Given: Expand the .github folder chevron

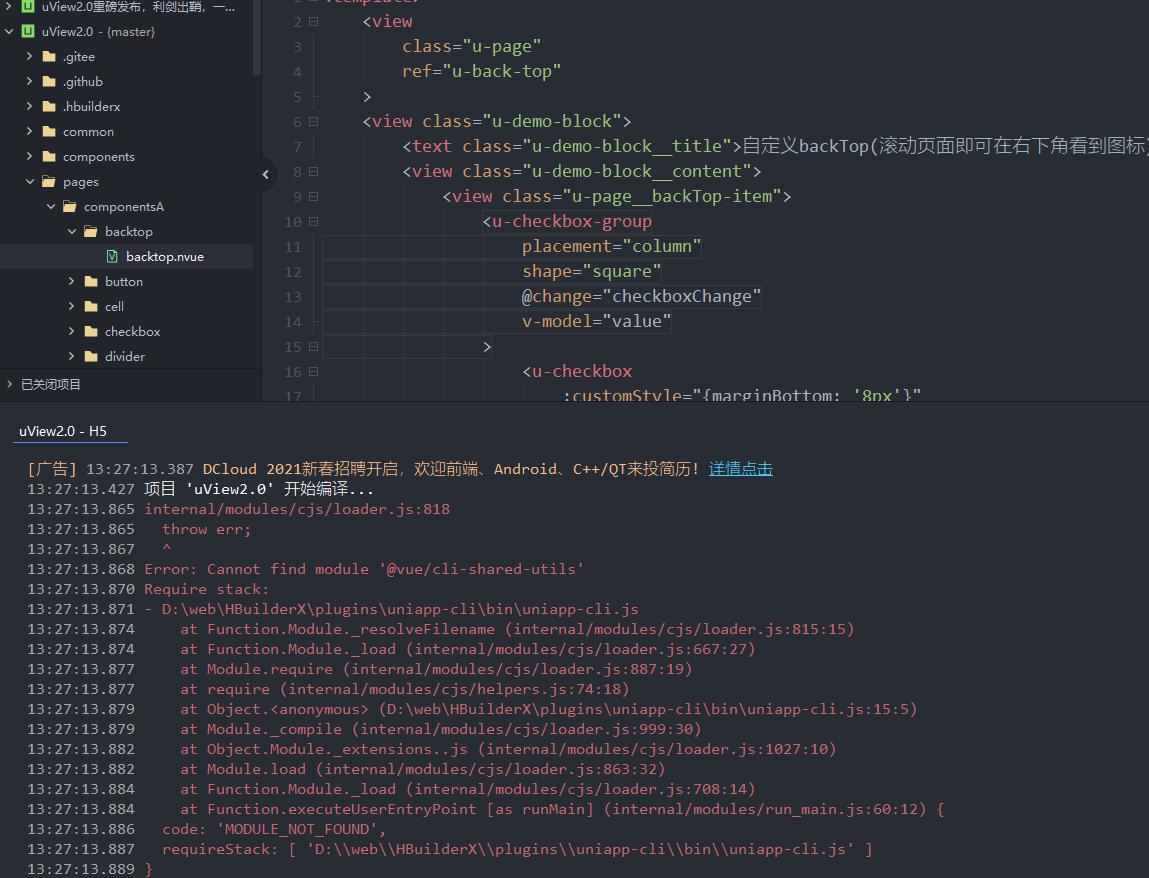Looking at the screenshot, I should coord(30,82).
